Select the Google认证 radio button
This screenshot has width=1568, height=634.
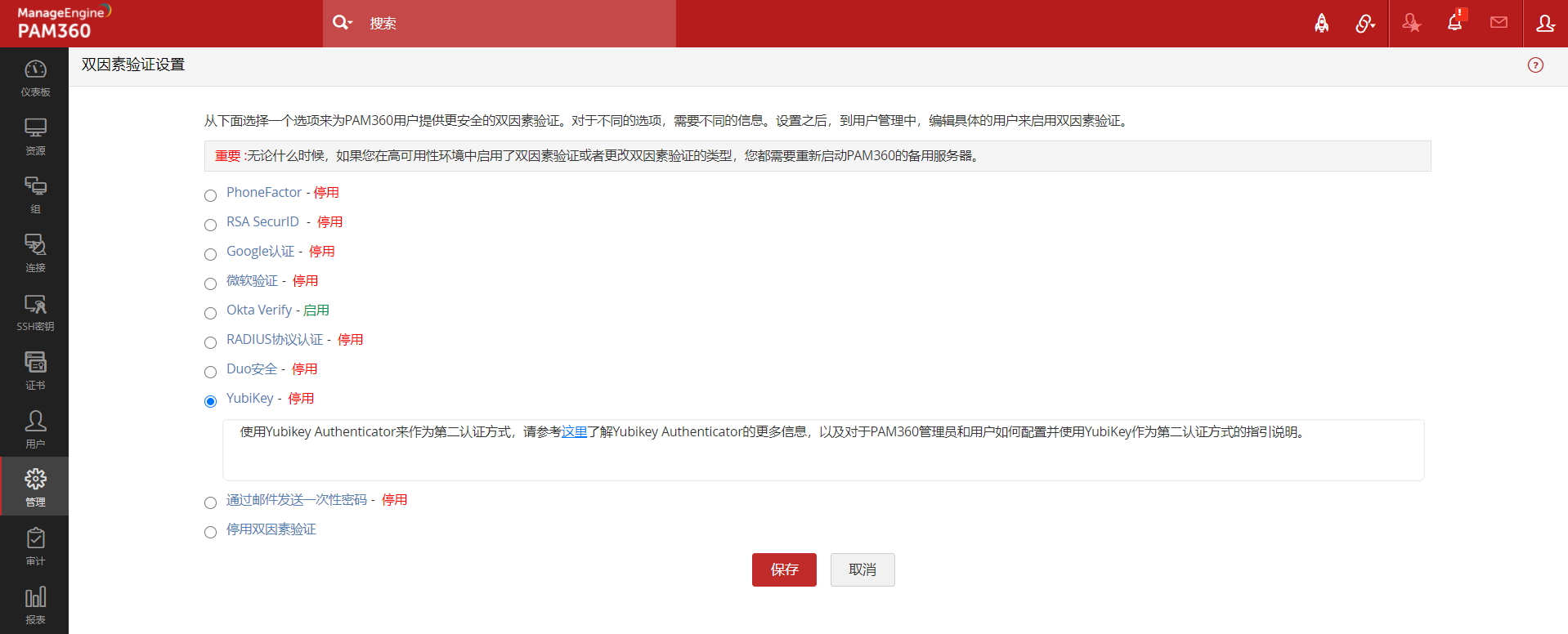(210, 254)
